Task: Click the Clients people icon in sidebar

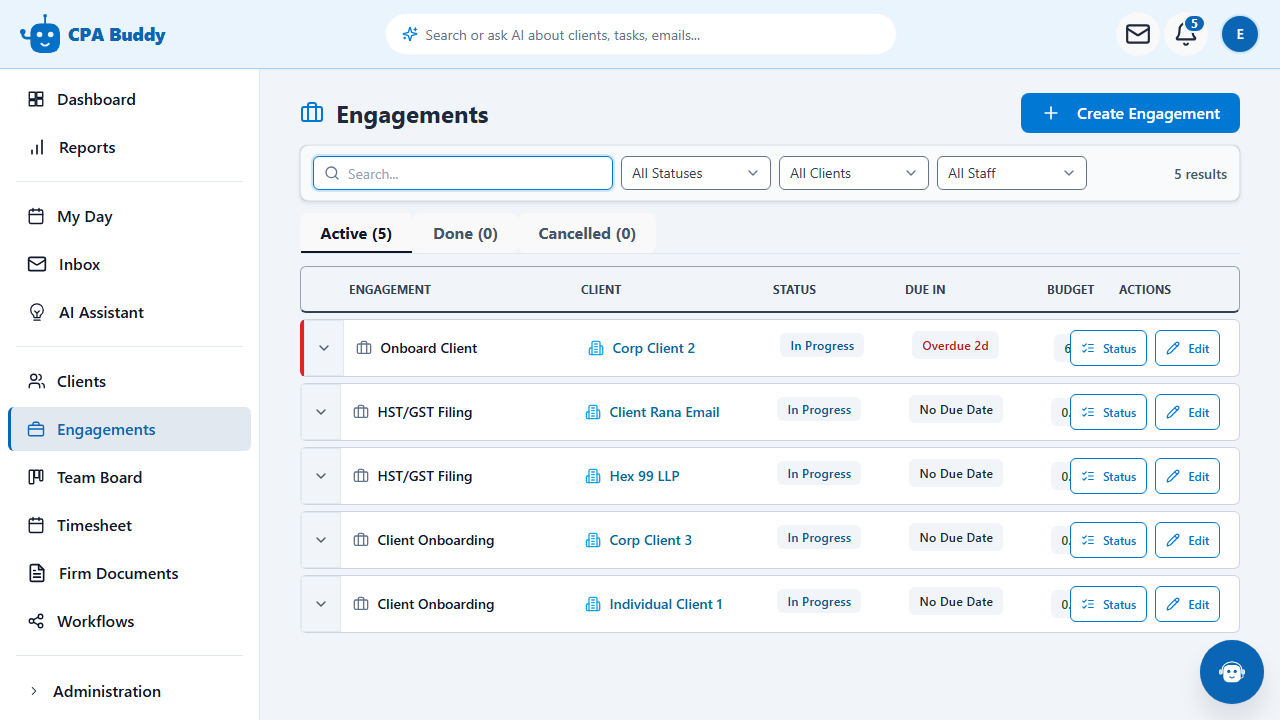Action: click(37, 381)
